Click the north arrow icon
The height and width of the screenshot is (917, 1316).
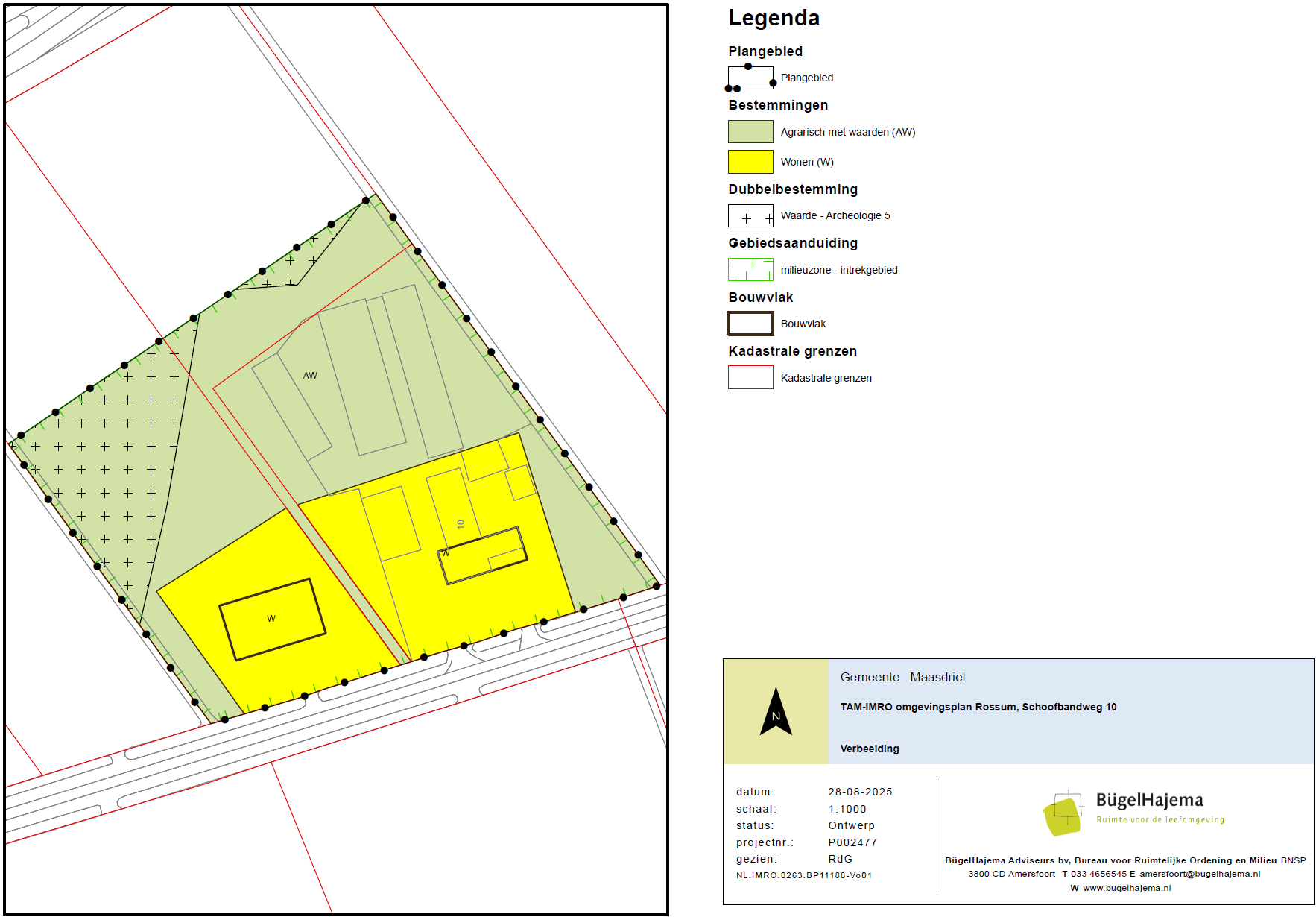click(776, 711)
